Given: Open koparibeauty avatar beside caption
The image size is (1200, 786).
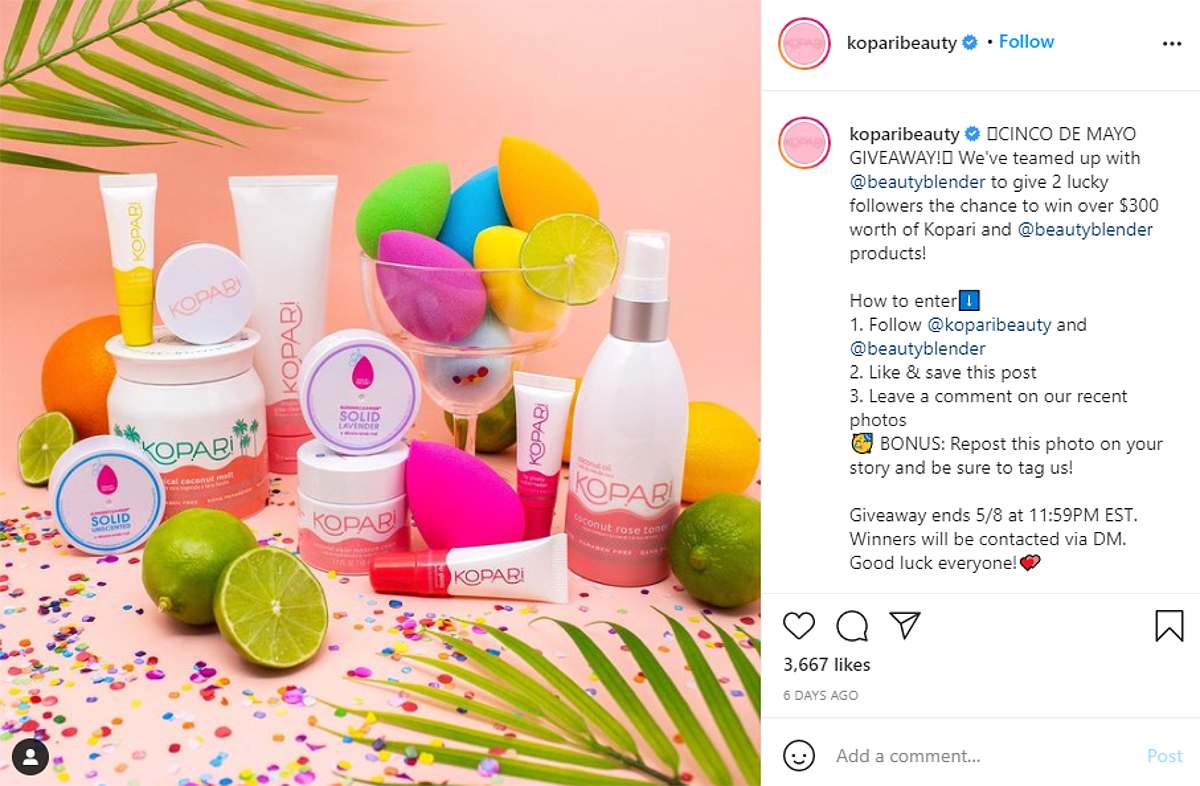Looking at the screenshot, I should 804,143.
